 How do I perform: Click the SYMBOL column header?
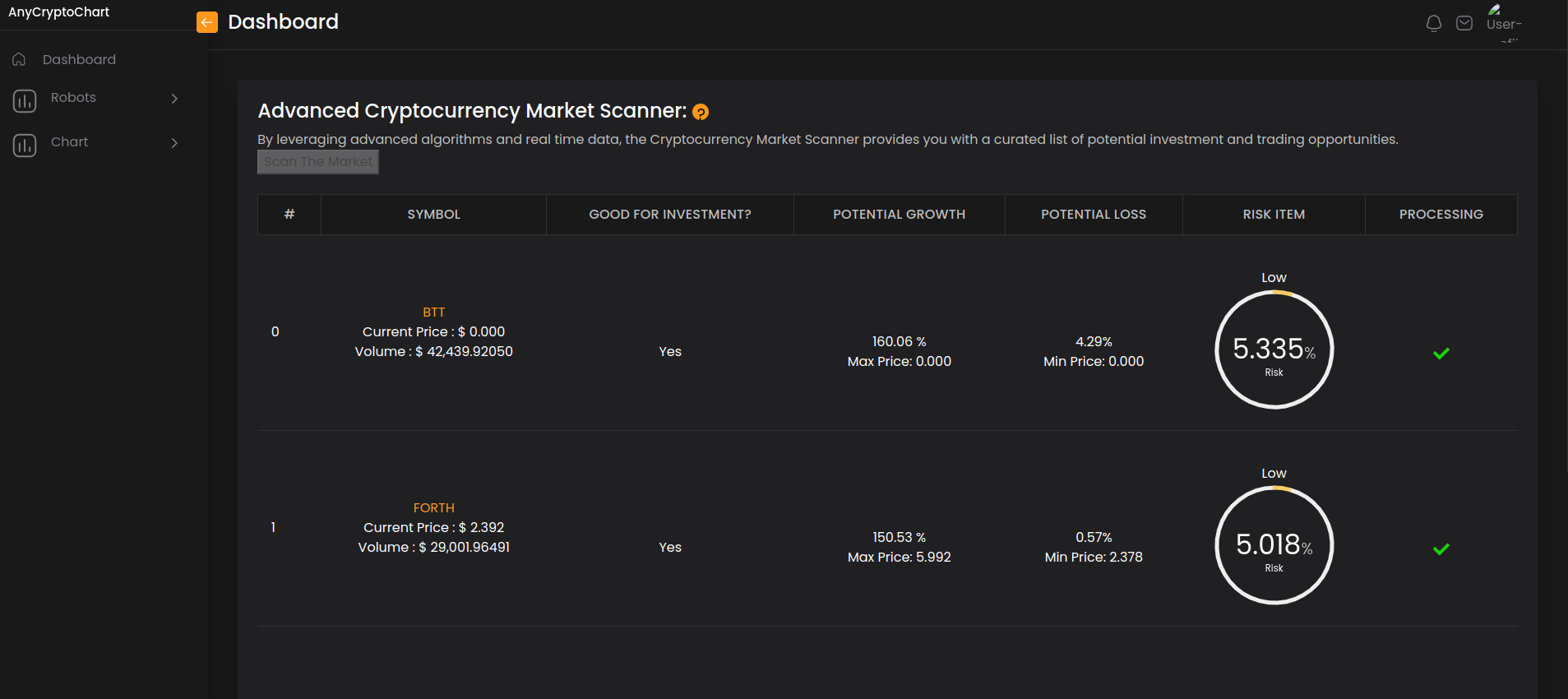pyautogui.click(x=434, y=215)
